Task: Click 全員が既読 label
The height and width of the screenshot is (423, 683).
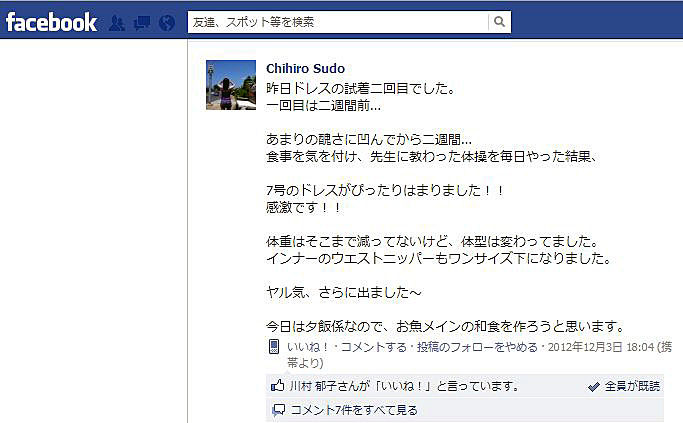Action: pyautogui.click(x=632, y=386)
